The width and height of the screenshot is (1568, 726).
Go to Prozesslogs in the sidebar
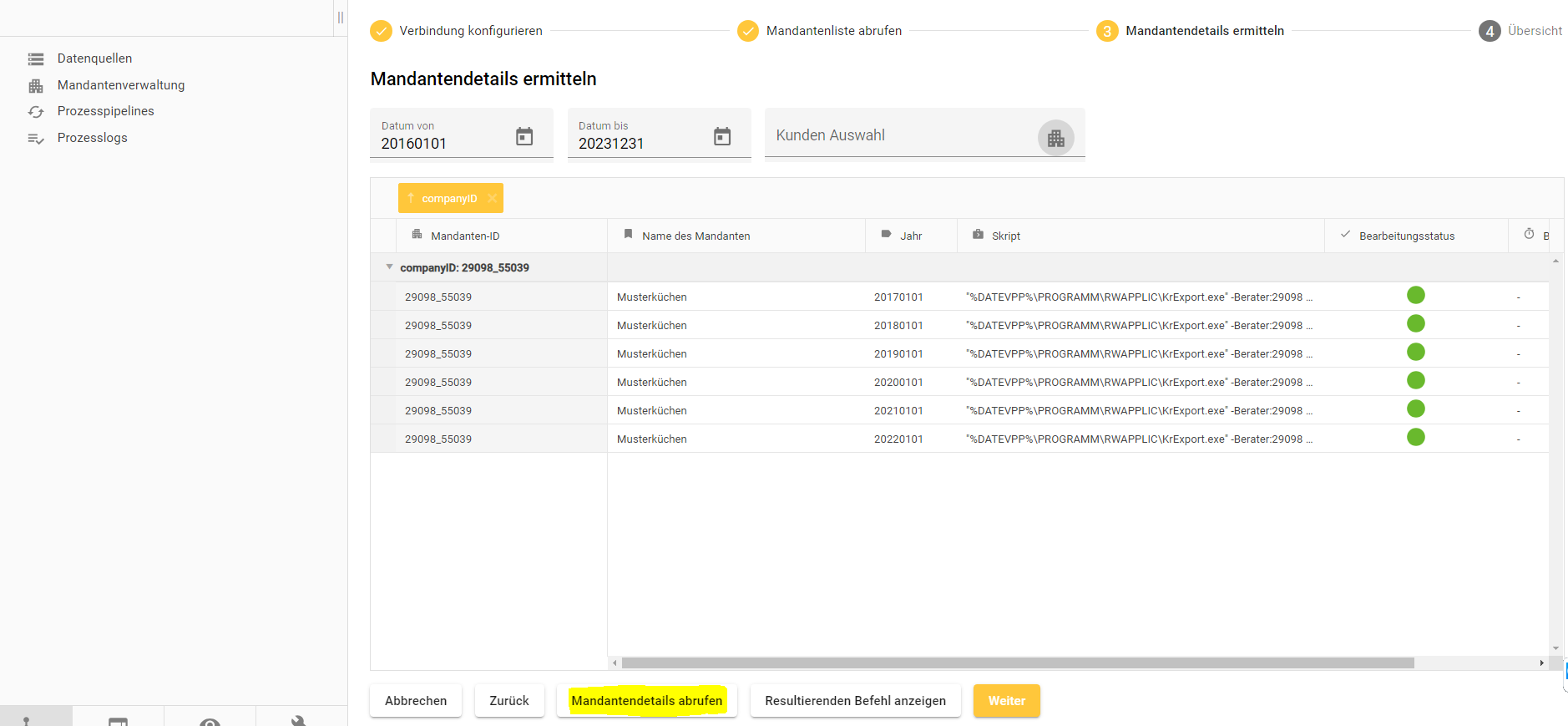pyautogui.click(x=92, y=138)
